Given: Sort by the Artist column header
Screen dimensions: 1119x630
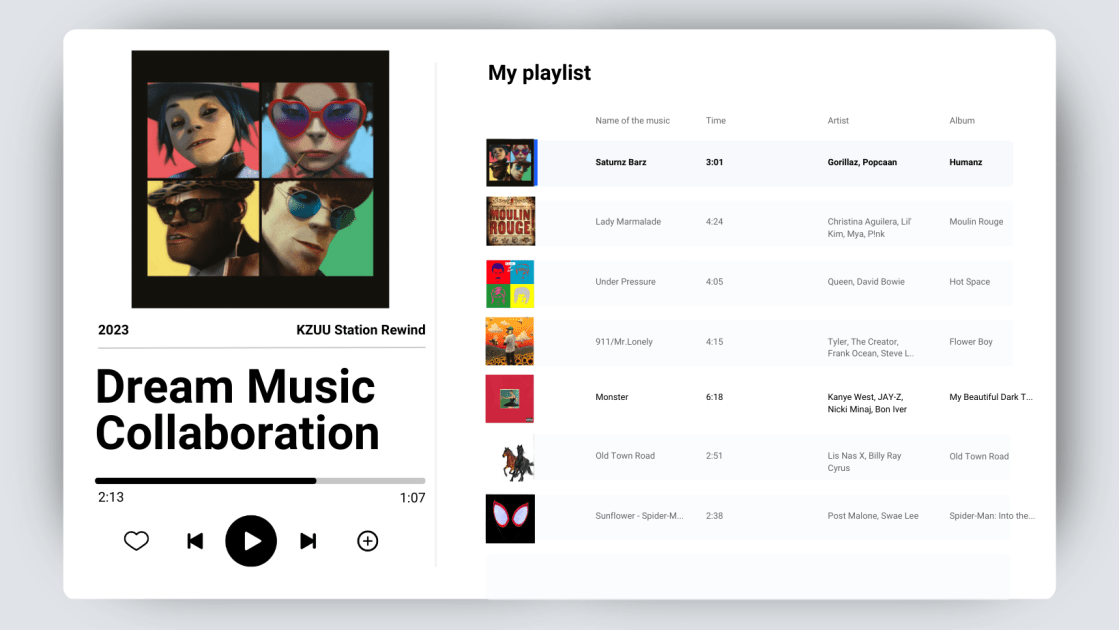Looking at the screenshot, I should pos(838,121).
